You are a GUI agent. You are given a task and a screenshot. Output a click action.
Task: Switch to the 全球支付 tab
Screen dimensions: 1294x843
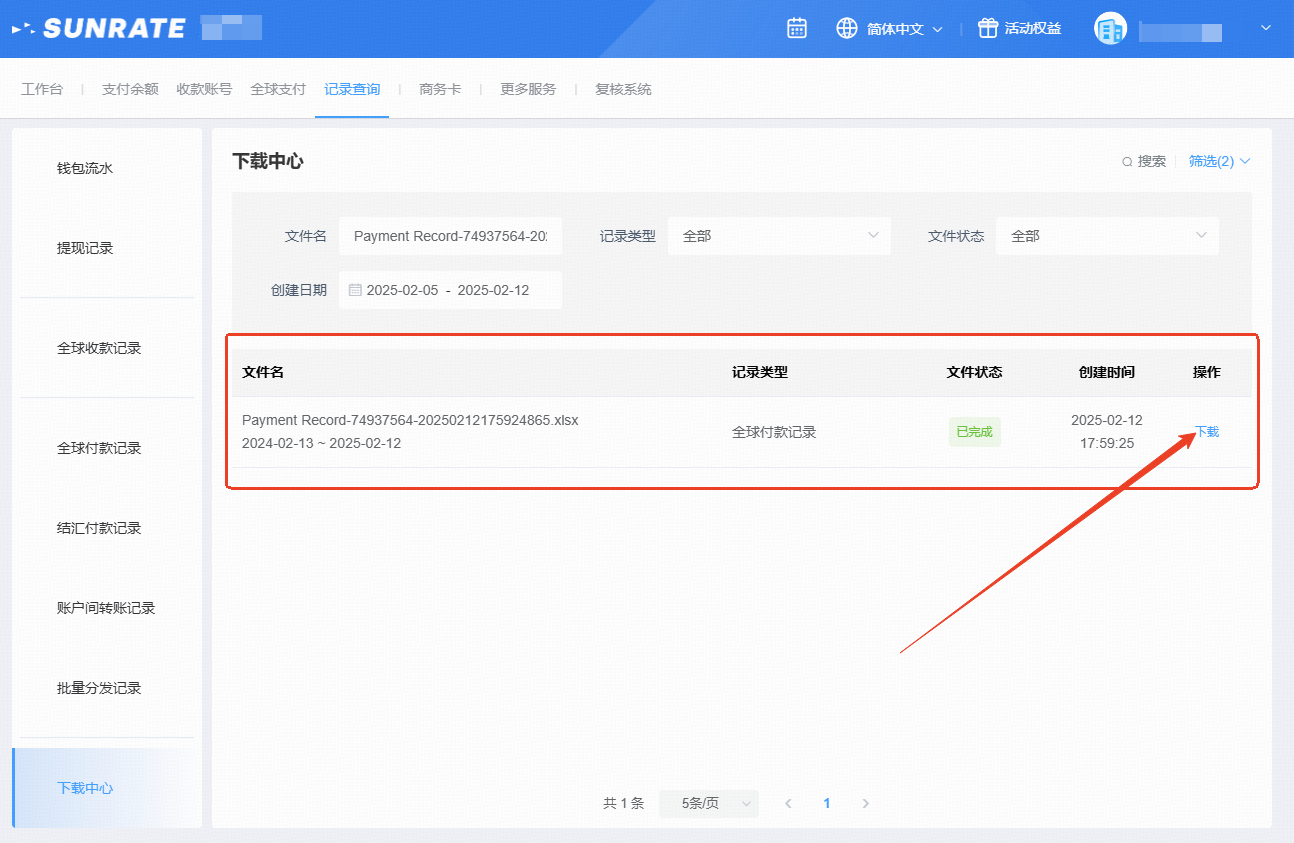point(278,89)
